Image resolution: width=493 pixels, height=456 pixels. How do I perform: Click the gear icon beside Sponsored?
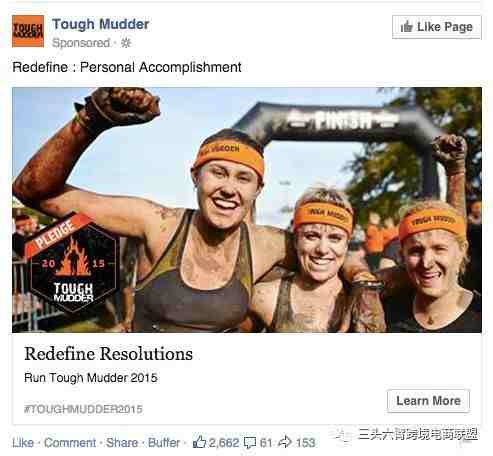pyautogui.click(x=126, y=43)
